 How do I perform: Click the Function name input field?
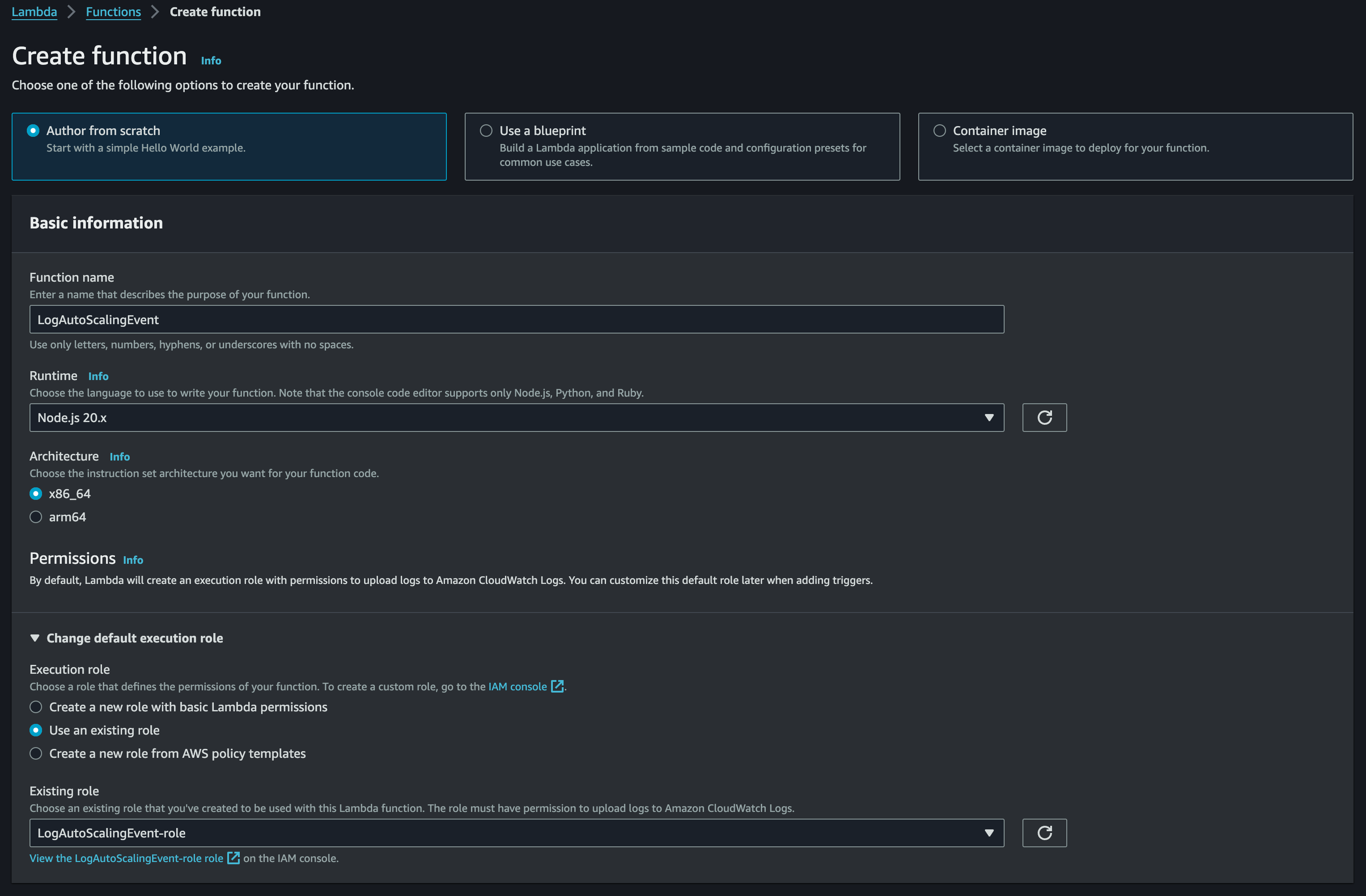tap(516, 320)
